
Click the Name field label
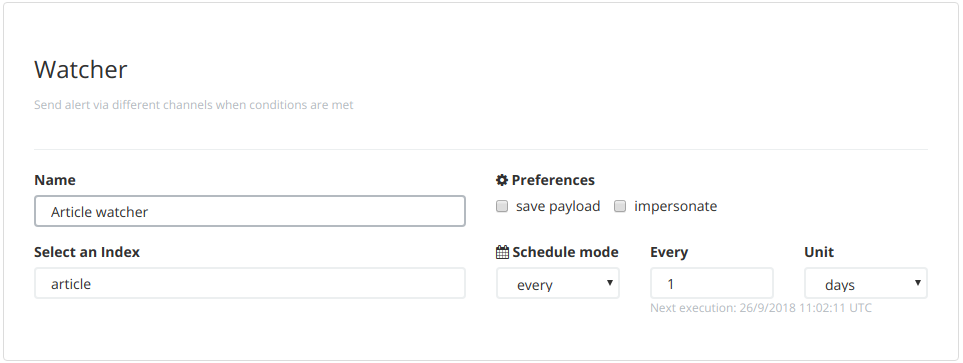coord(55,180)
